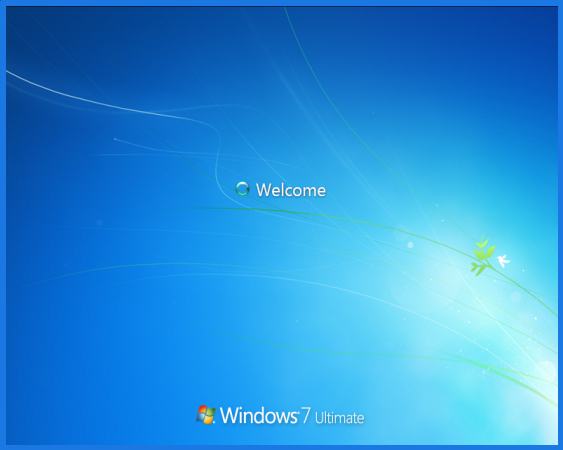
Task: Click the "Ultimate" edition label
Action: (339, 418)
